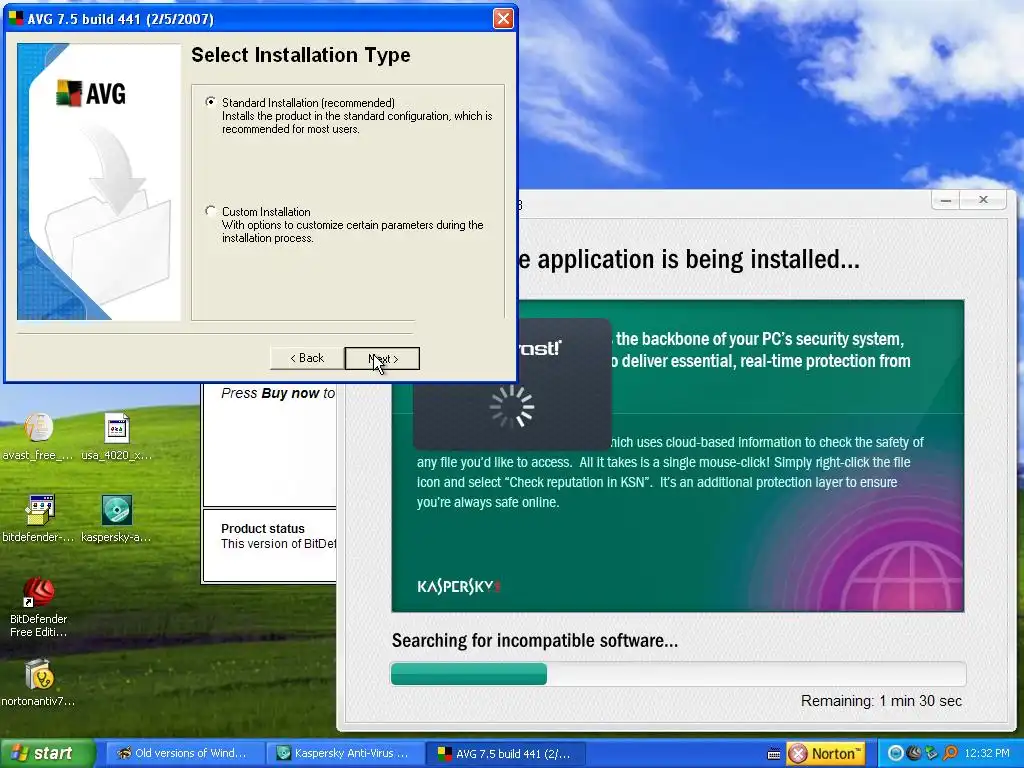
Task: Click 'Remaining: 1 min 30 sec' text
Action: click(881, 701)
